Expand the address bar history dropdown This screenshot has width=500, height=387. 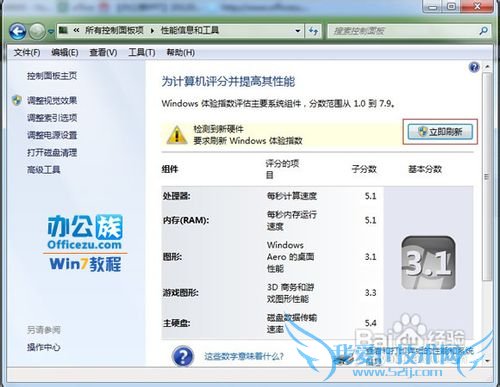point(298,31)
